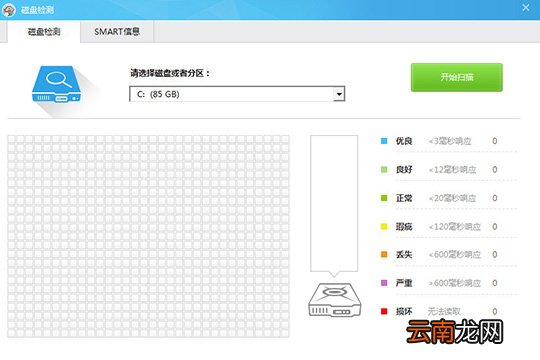Viewport: 540px width, 360px height.
Task: Open the disk partition dropdown arrow
Action: click(x=339, y=94)
